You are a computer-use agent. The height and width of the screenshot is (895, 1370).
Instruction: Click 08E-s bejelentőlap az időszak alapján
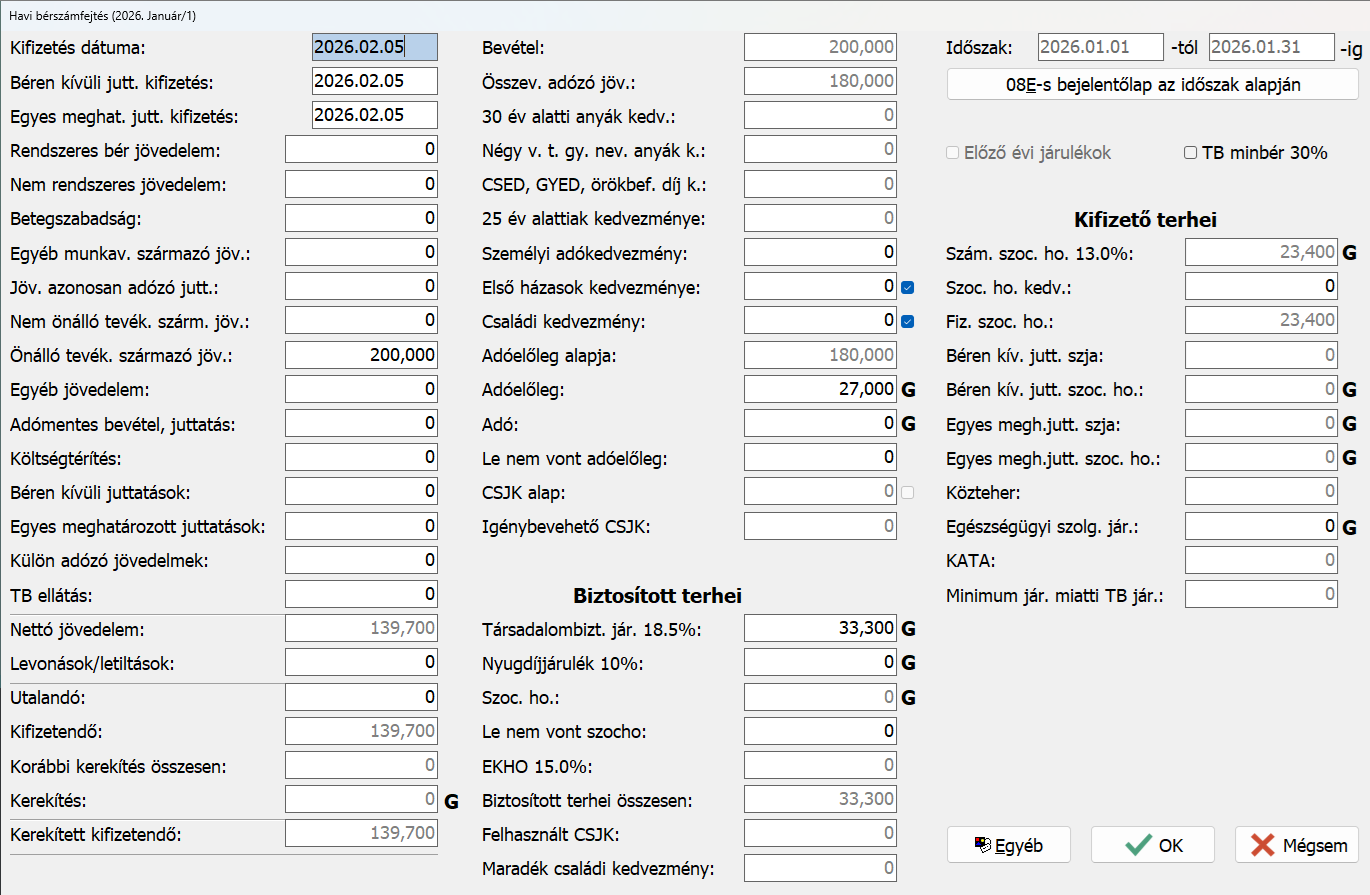[1152, 85]
